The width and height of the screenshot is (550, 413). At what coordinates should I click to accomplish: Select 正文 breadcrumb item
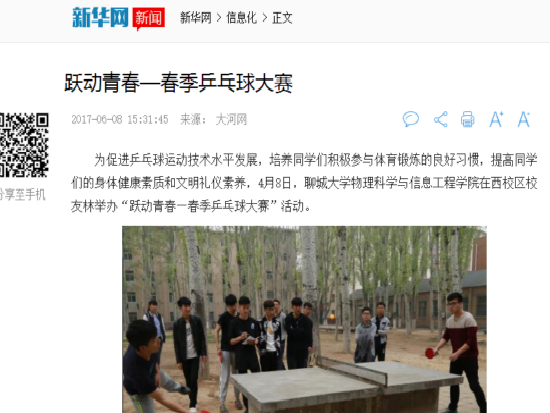282,18
